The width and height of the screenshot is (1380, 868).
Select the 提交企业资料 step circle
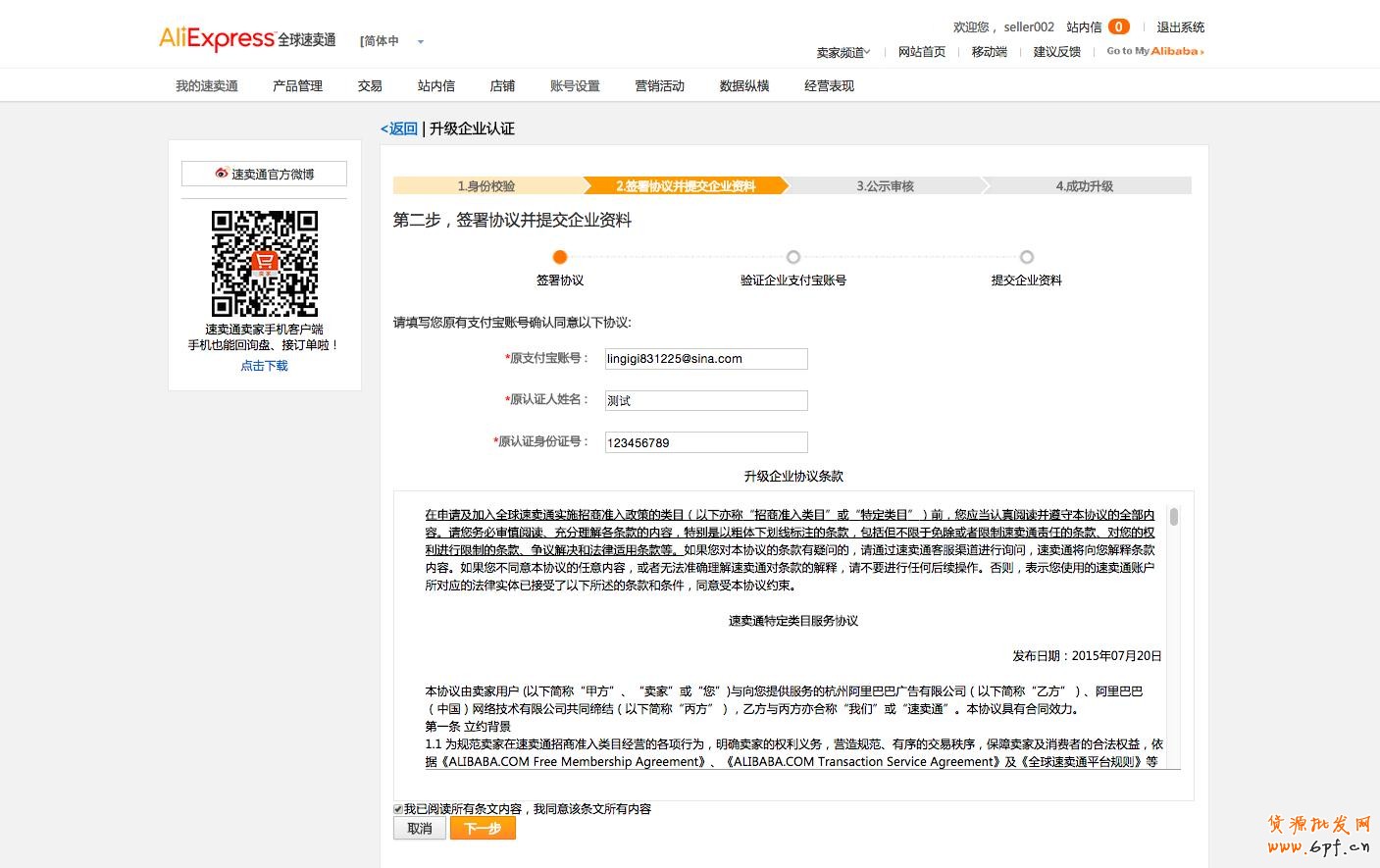[x=1026, y=257]
